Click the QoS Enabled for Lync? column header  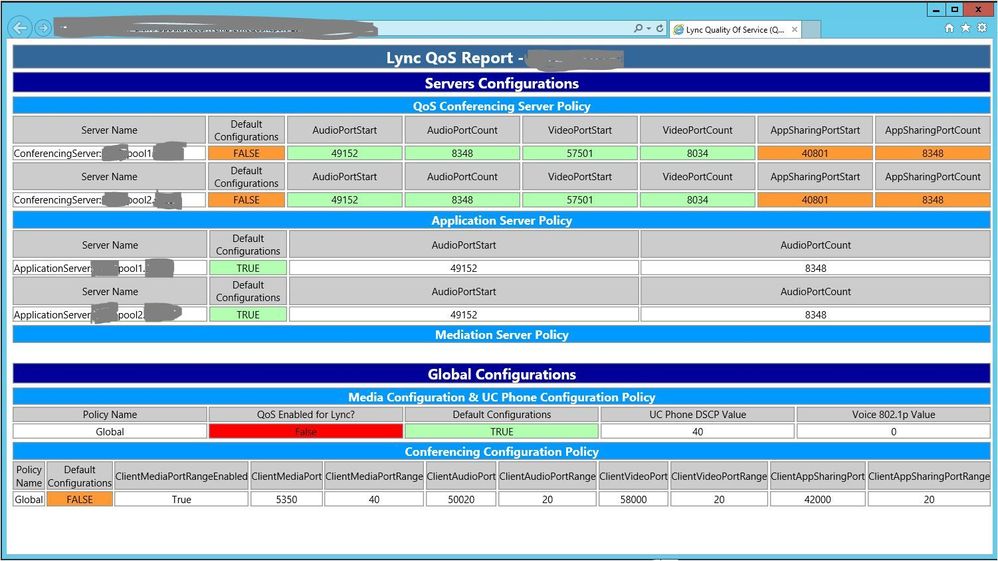[x=306, y=414]
